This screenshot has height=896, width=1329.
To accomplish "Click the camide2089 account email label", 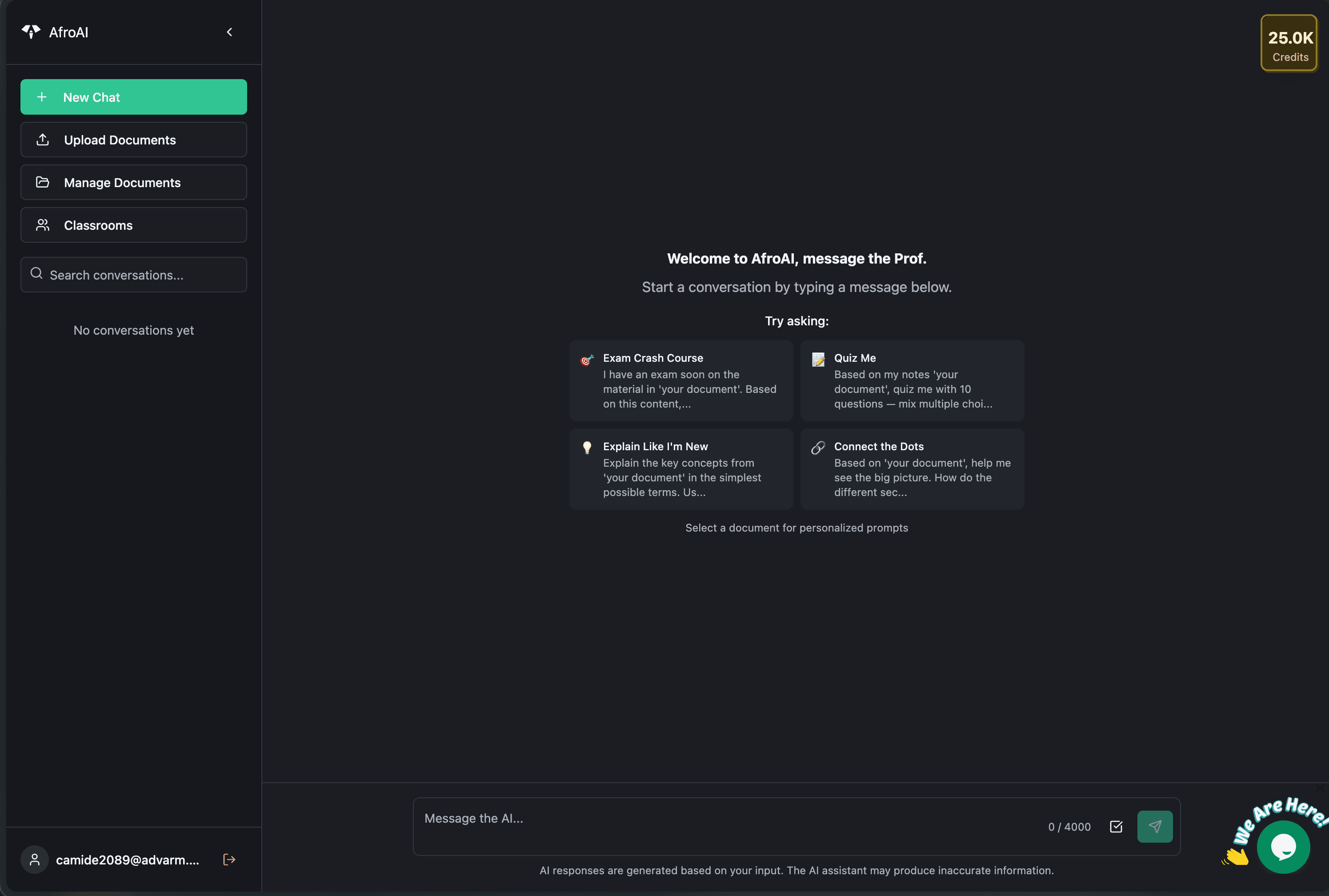I will [x=127, y=859].
